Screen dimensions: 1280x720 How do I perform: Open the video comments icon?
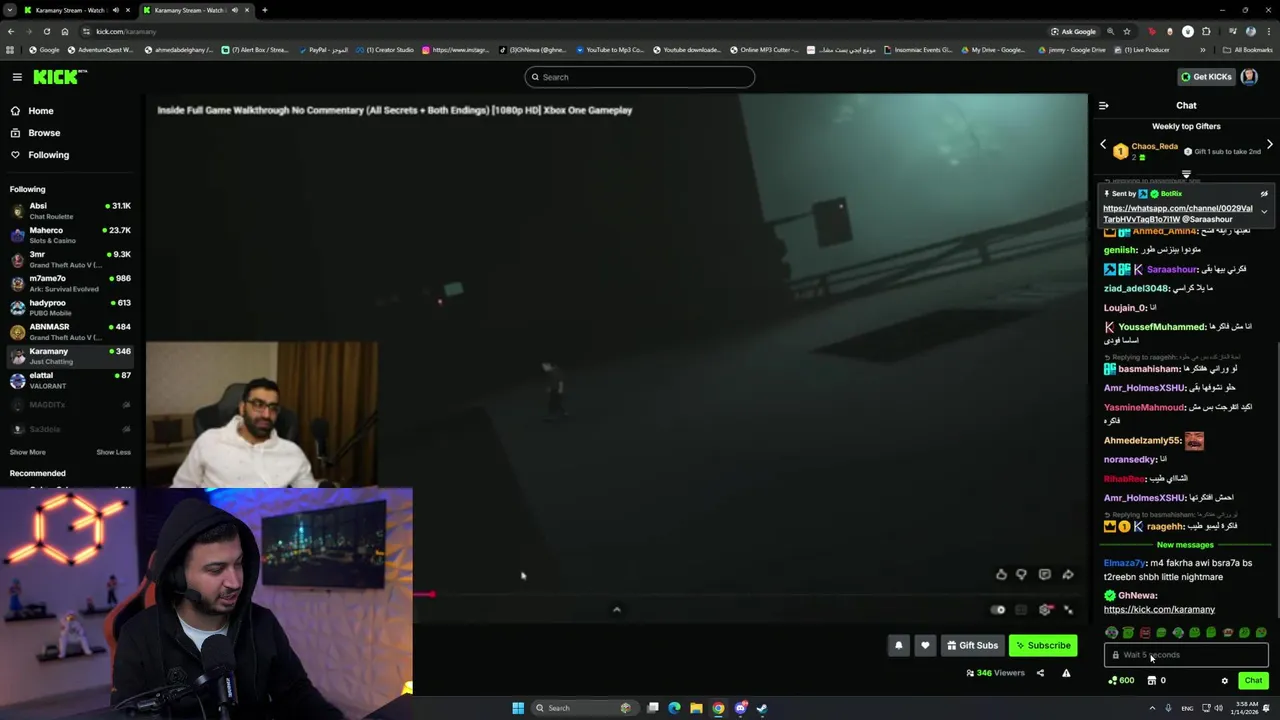pyautogui.click(x=1044, y=575)
